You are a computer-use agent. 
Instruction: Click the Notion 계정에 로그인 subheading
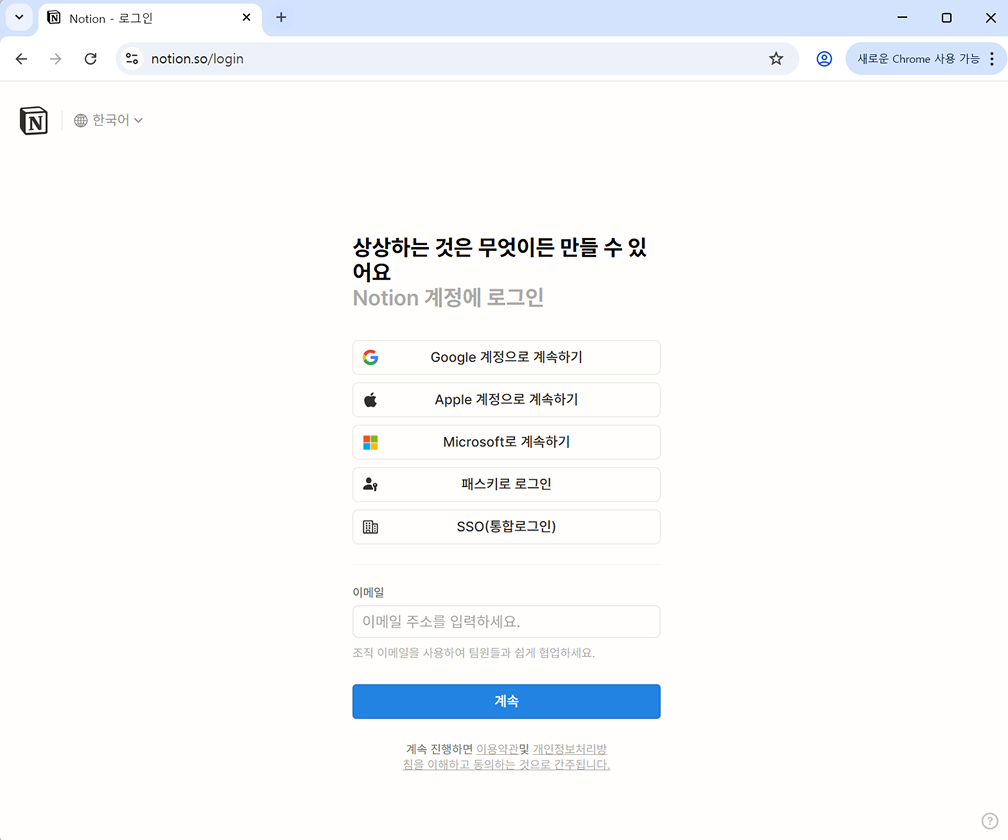448,298
